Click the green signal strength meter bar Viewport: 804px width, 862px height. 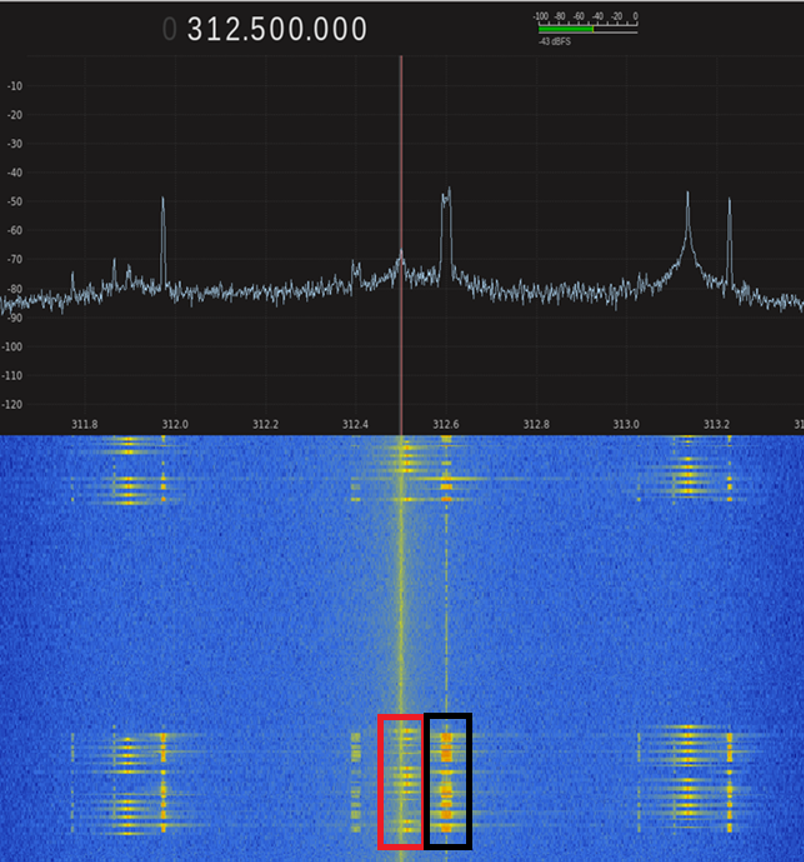(565, 29)
